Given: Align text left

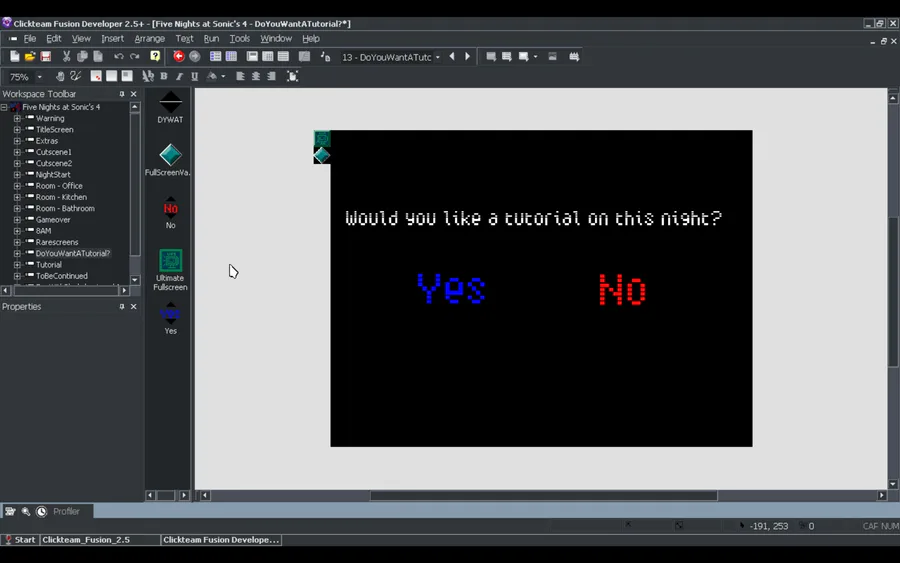Looking at the screenshot, I should [x=240, y=76].
